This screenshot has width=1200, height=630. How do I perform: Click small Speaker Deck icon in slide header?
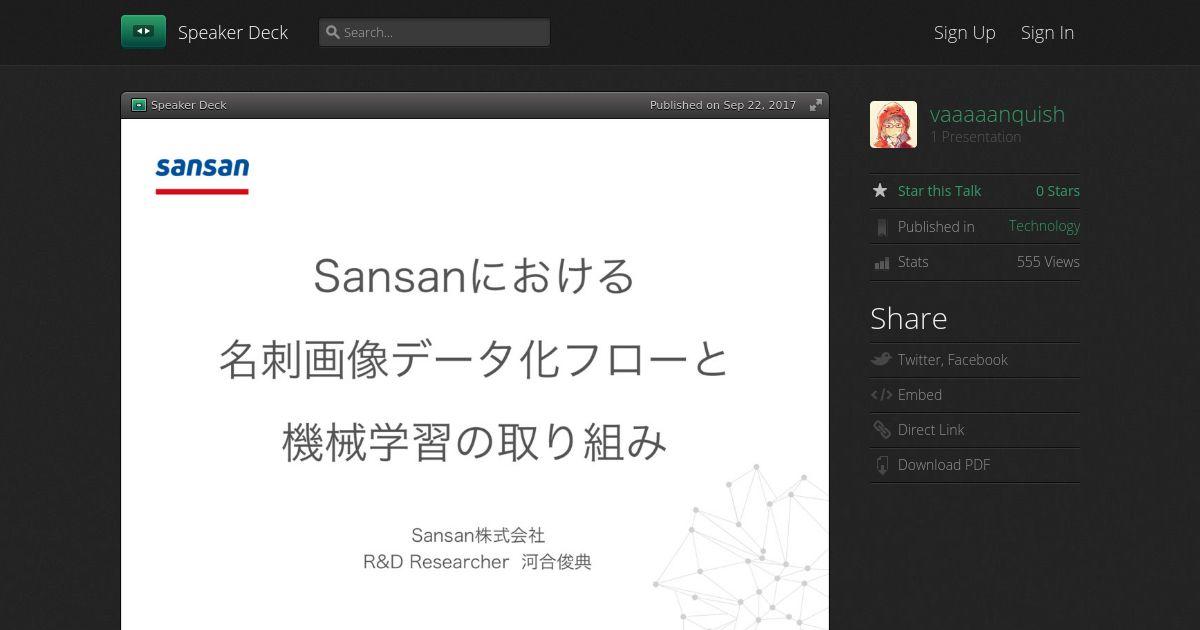139,105
